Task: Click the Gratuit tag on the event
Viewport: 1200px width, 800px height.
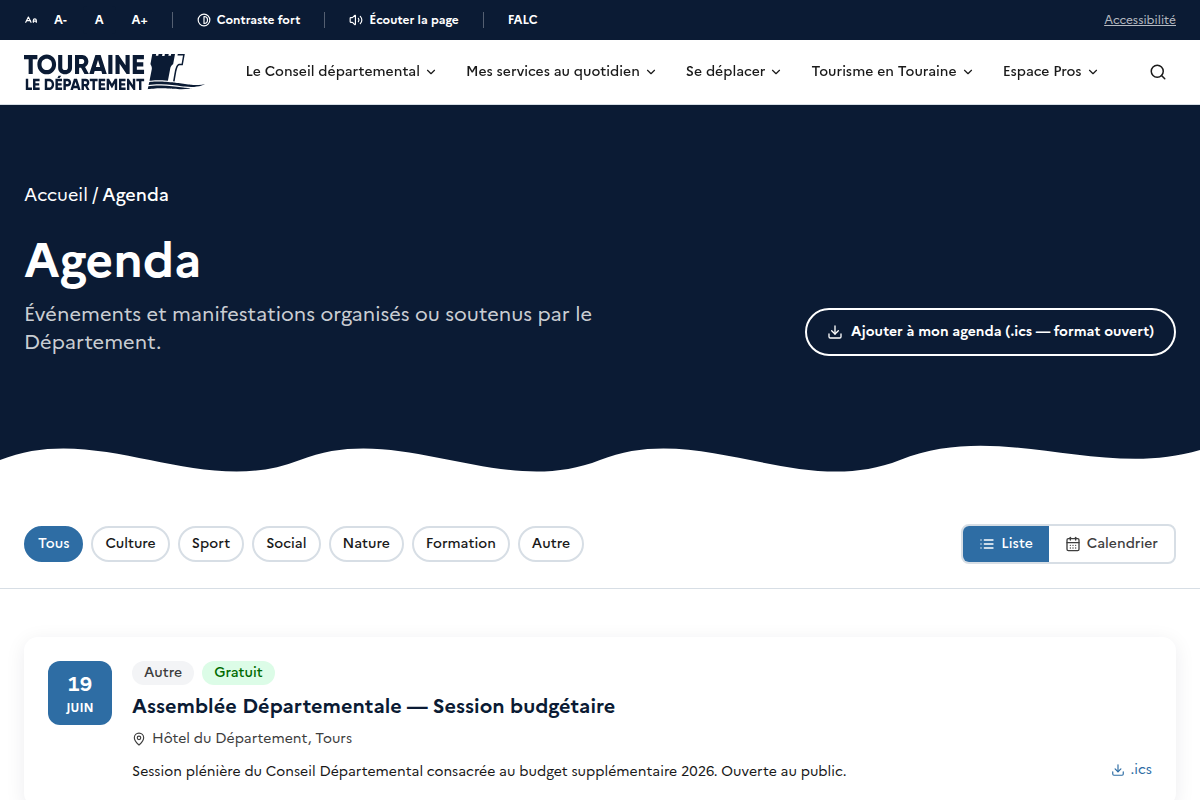Action: click(x=238, y=673)
